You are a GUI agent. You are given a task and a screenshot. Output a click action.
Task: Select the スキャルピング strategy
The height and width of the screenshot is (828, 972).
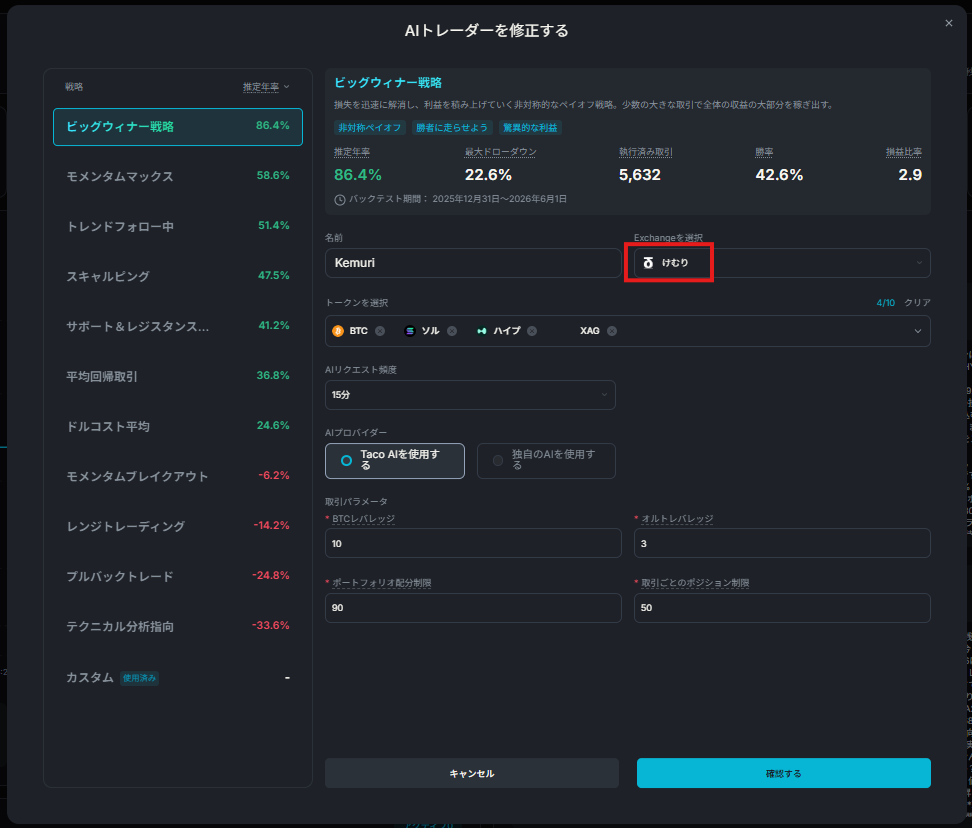click(x=178, y=276)
